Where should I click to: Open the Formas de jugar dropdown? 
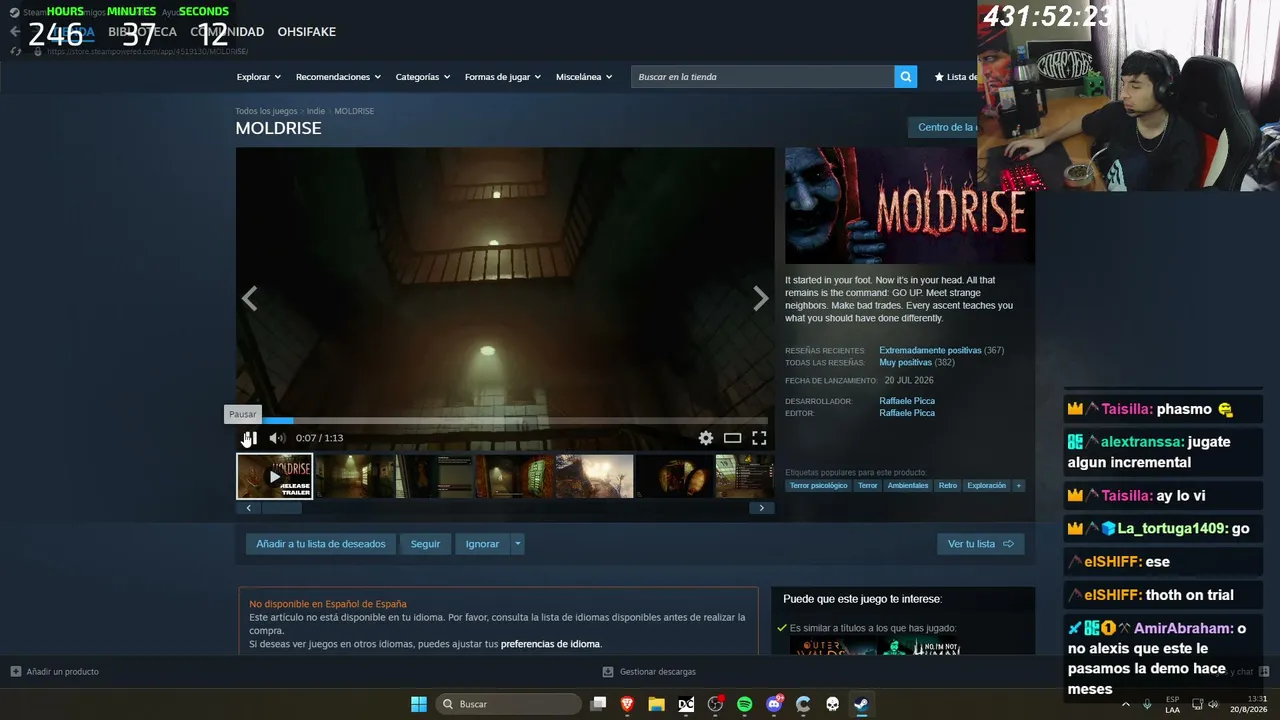[503, 77]
